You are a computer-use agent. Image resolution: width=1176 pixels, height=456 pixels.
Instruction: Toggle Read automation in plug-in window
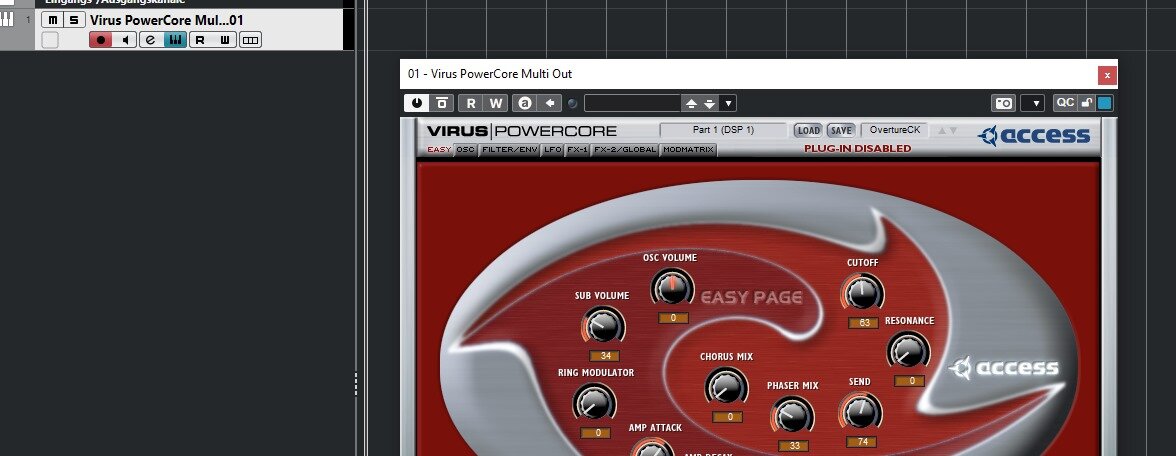point(470,103)
